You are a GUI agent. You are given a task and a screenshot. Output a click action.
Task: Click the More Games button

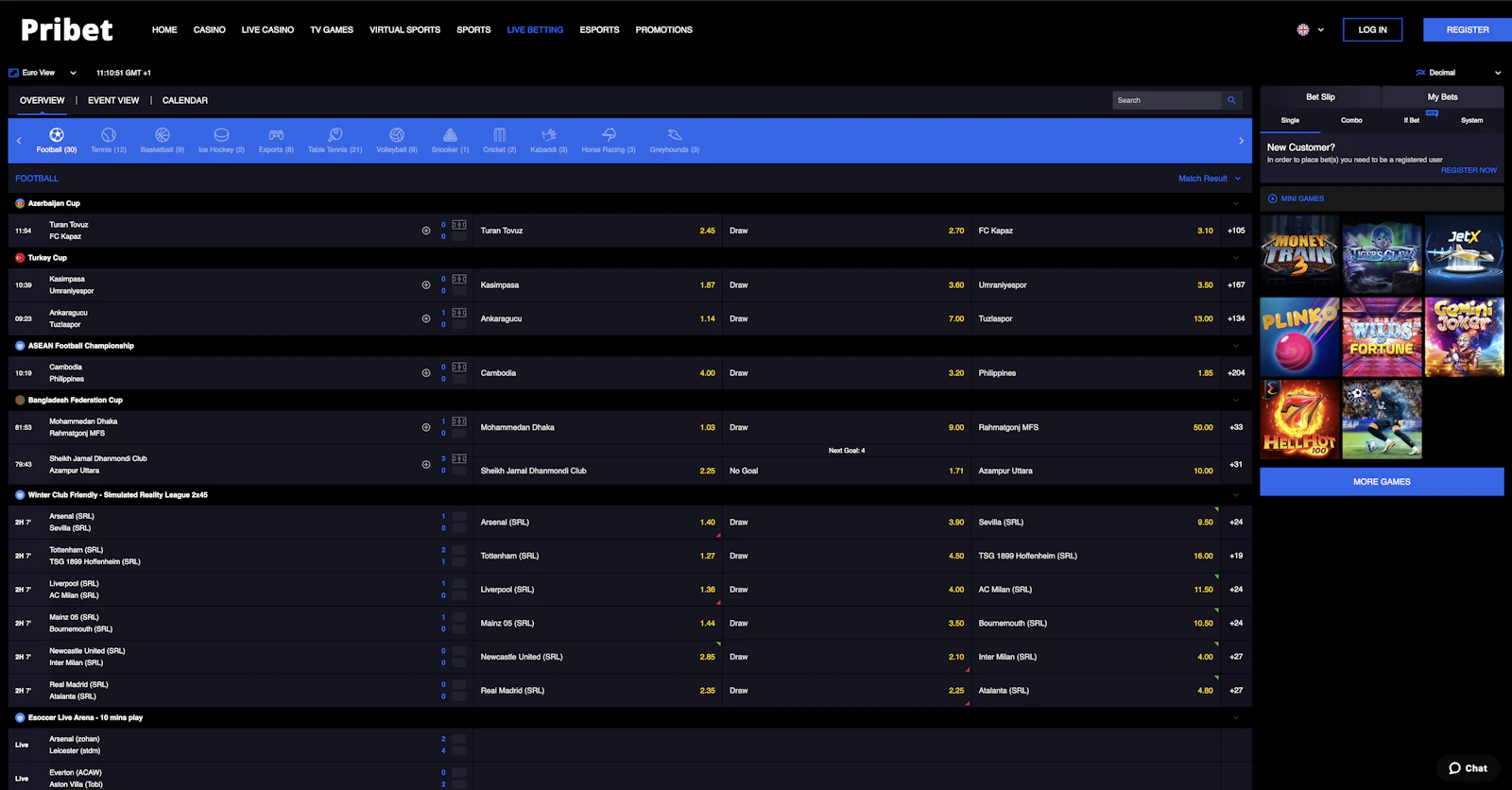click(x=1381, y=482)
